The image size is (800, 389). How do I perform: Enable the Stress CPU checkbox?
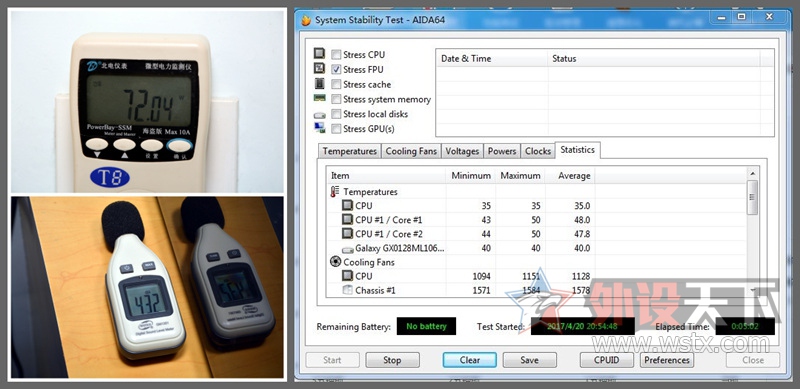pos(336,54)
